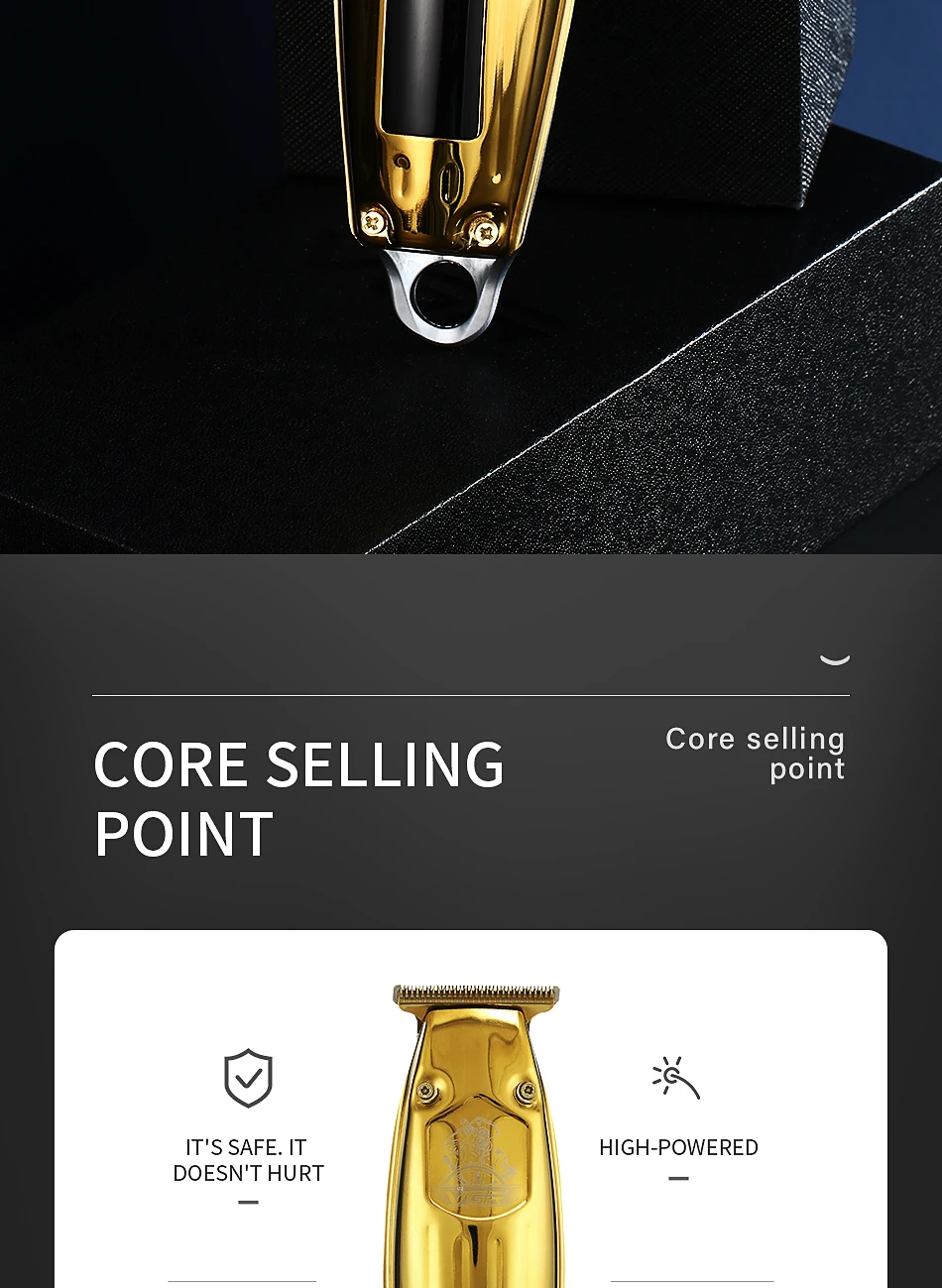Select the HIGH-POWERED label
942x1288 pixels.
pos(678,1147)
